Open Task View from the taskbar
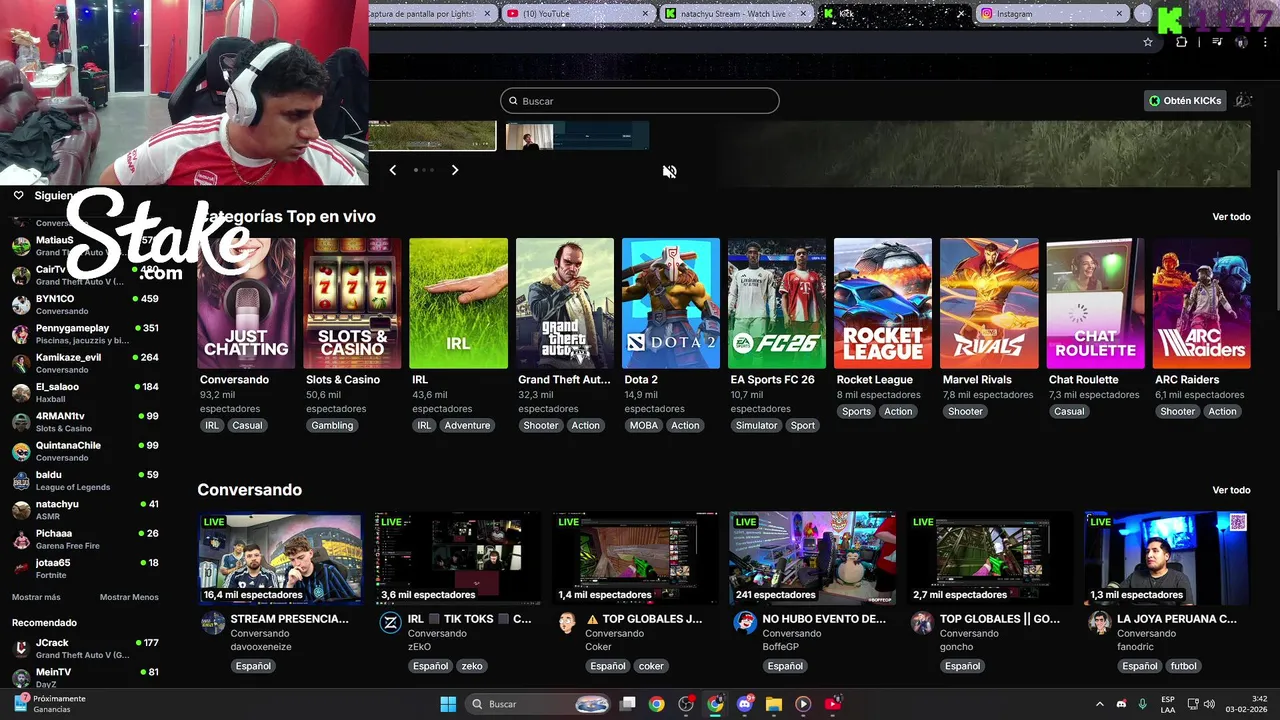This screenshot has width=1280, height=720. tap(628, 704)
